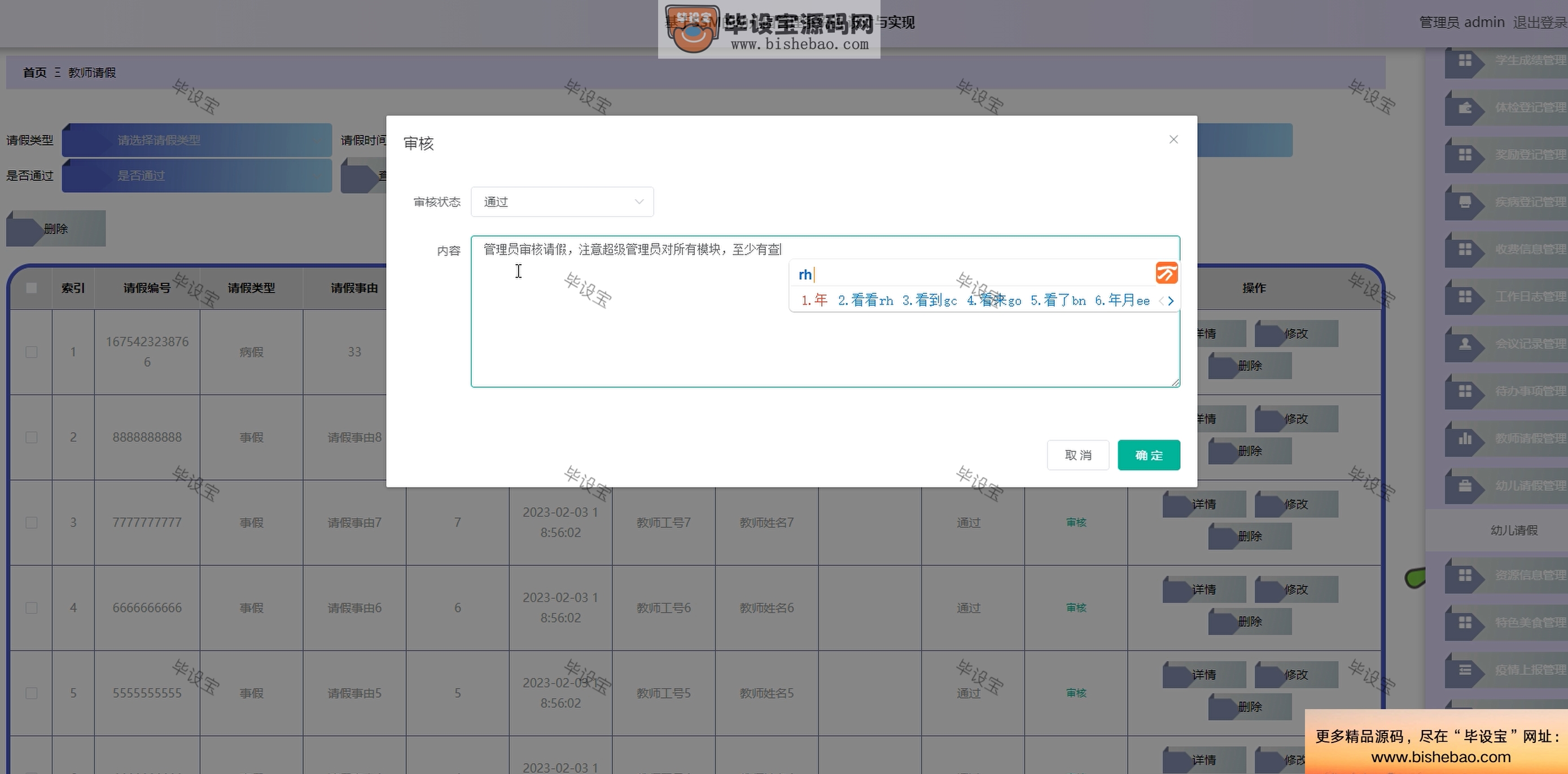
Task: Click the 教师请假管理 bar chart icon
Action: click(1465, 438)
